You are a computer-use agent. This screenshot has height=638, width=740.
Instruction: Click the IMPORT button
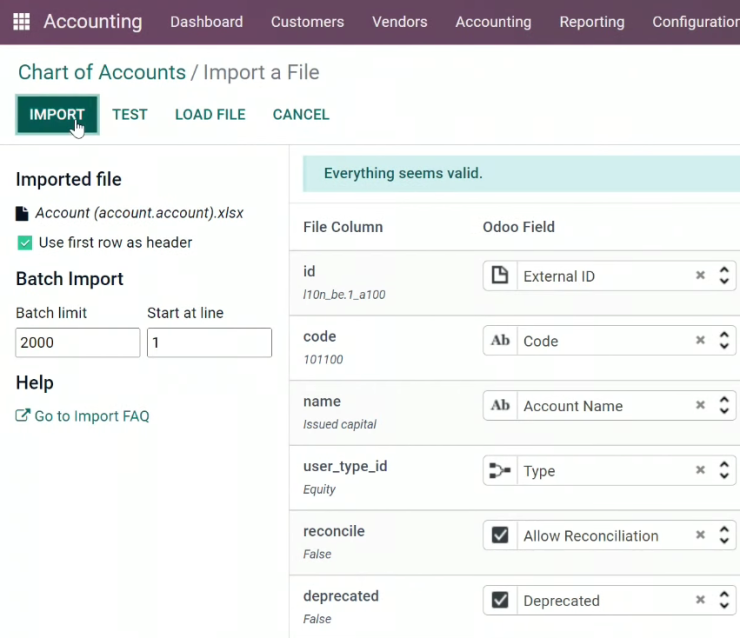tap(57, 115)
